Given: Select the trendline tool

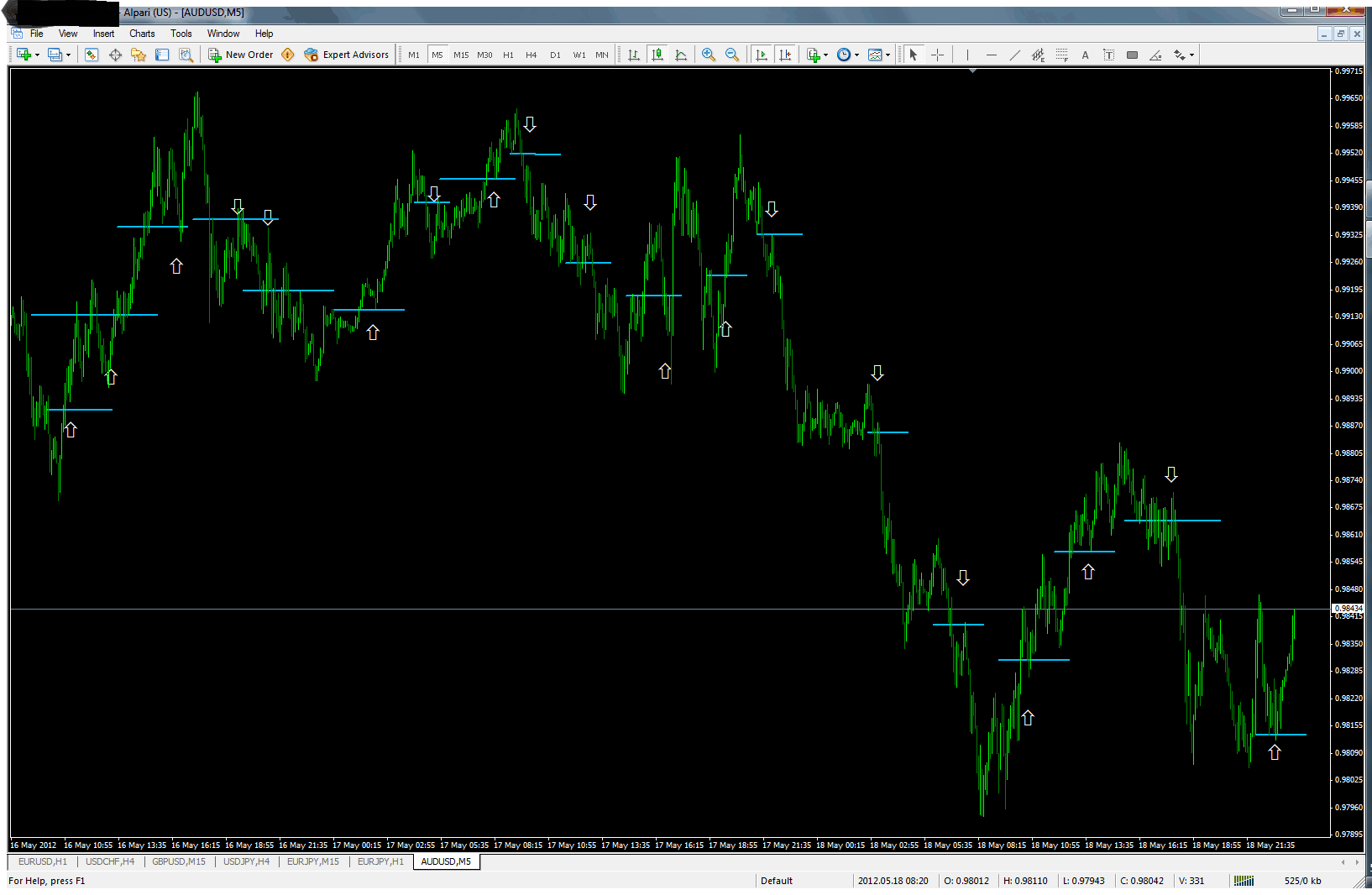Looking at the screenshot, I should coord(1014,55).
